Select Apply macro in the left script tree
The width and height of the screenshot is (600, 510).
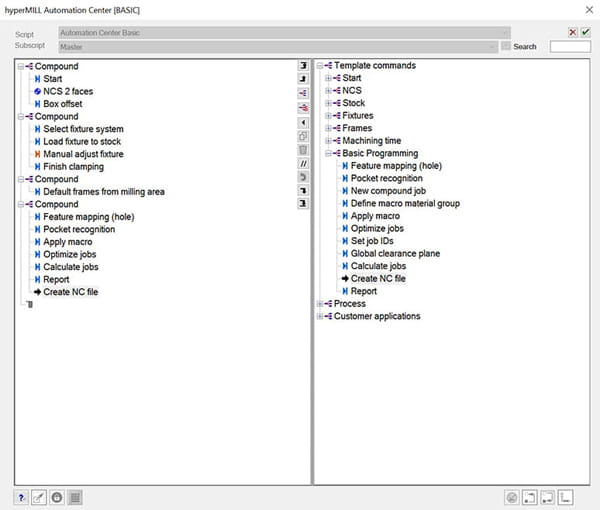(x=68, y=242)
